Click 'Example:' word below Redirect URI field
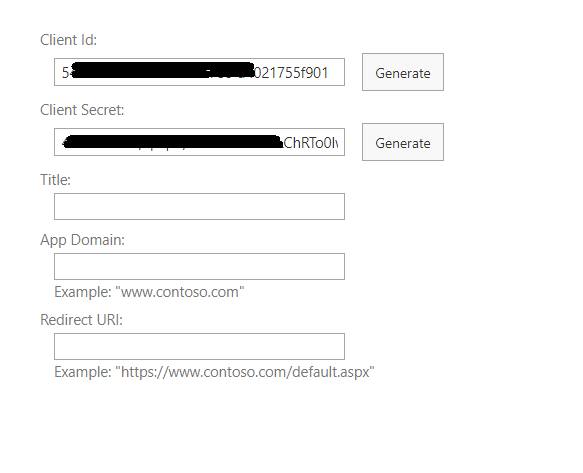This screenshot has width=583, height=473. point(83,372)
